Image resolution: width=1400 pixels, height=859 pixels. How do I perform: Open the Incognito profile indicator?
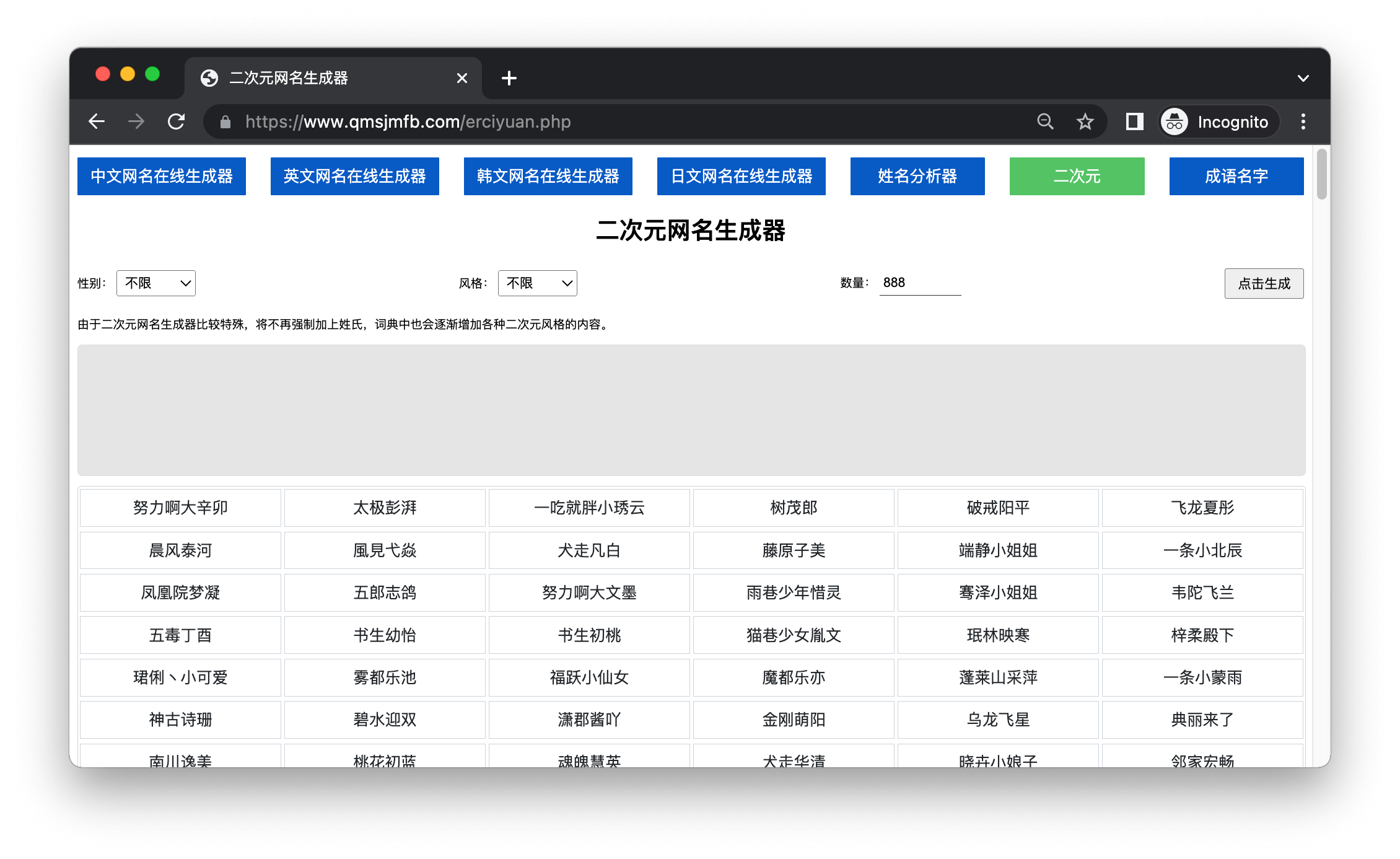click(x=1217, y=121)
